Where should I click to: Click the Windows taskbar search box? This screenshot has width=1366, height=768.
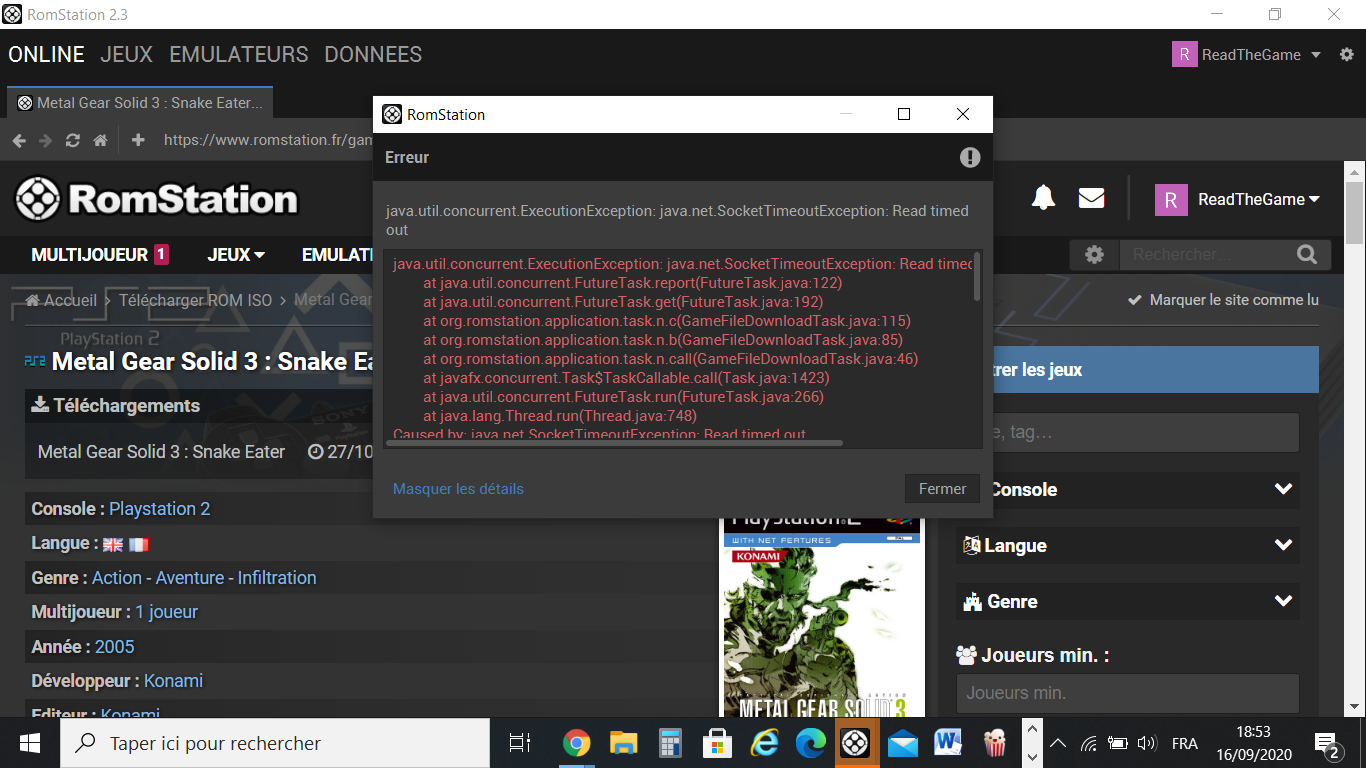pos(274,743)
